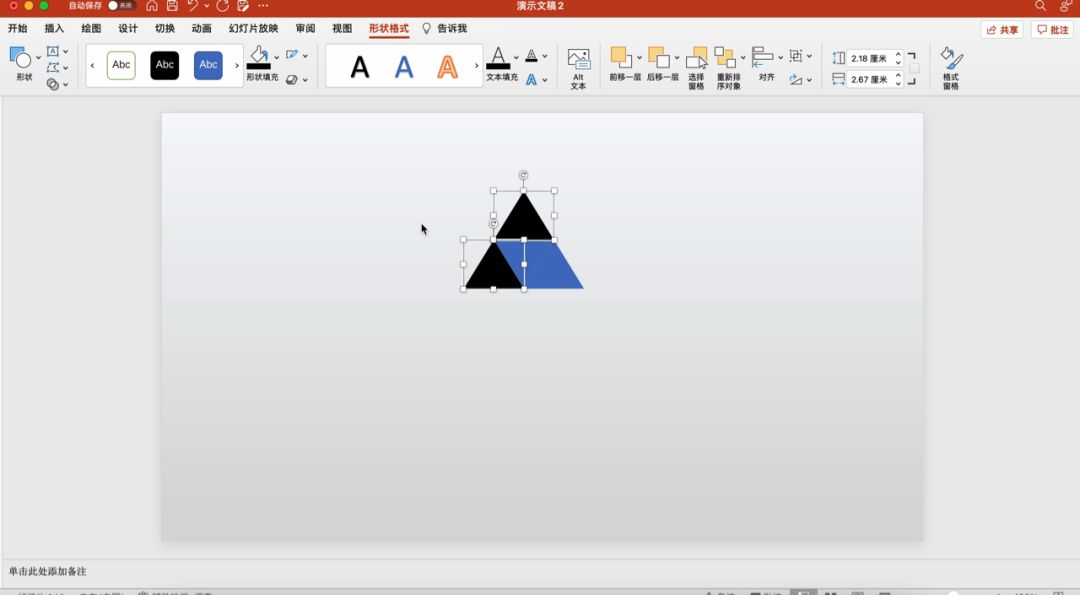The height and width of the screenshot is (595, 1080).
Task: Expand the text box dropdown arrow
Action: pos(65,51)
